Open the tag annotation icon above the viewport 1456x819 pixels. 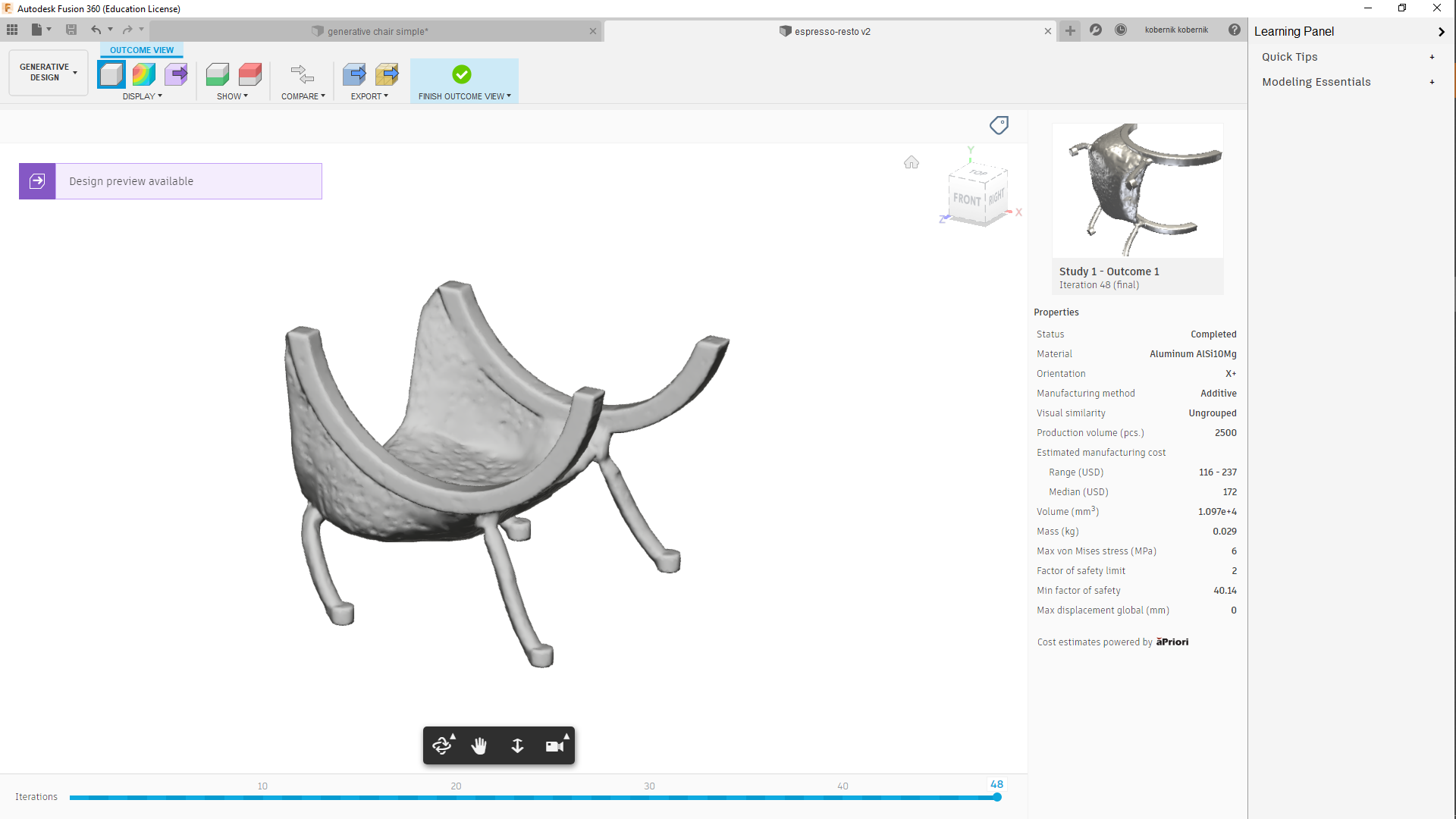(999, 125)
